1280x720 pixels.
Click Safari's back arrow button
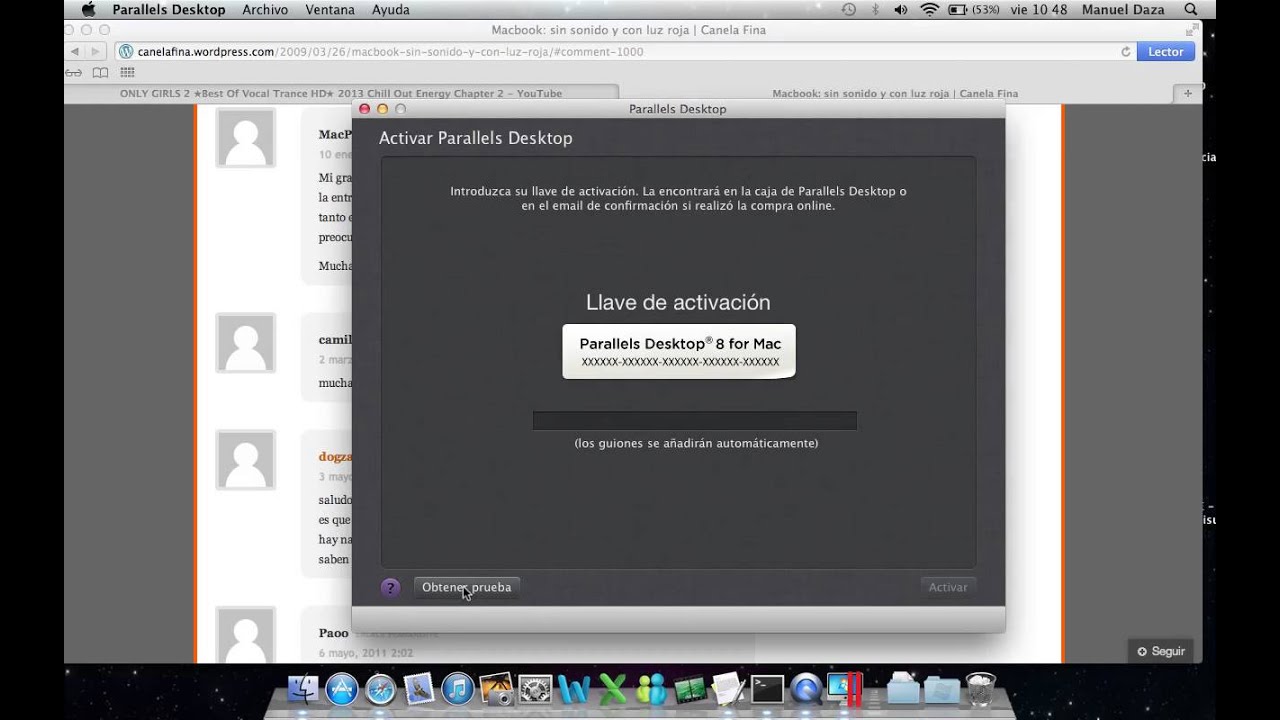click(x=75, y=51)
